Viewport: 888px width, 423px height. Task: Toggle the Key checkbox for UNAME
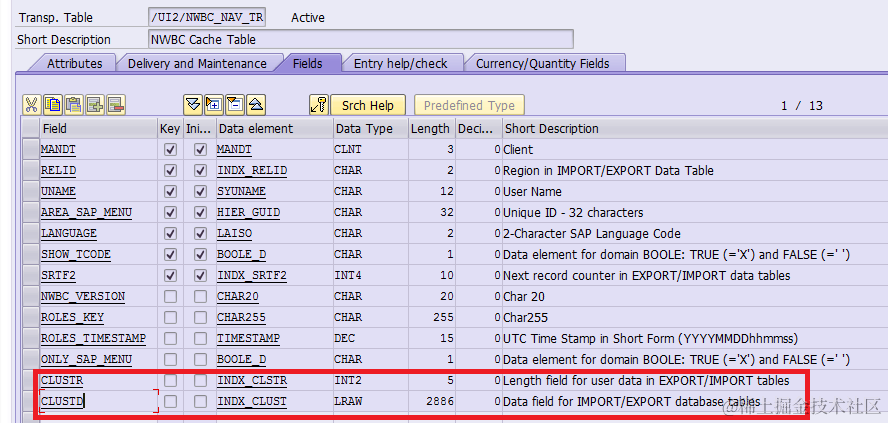click(170, 191)
